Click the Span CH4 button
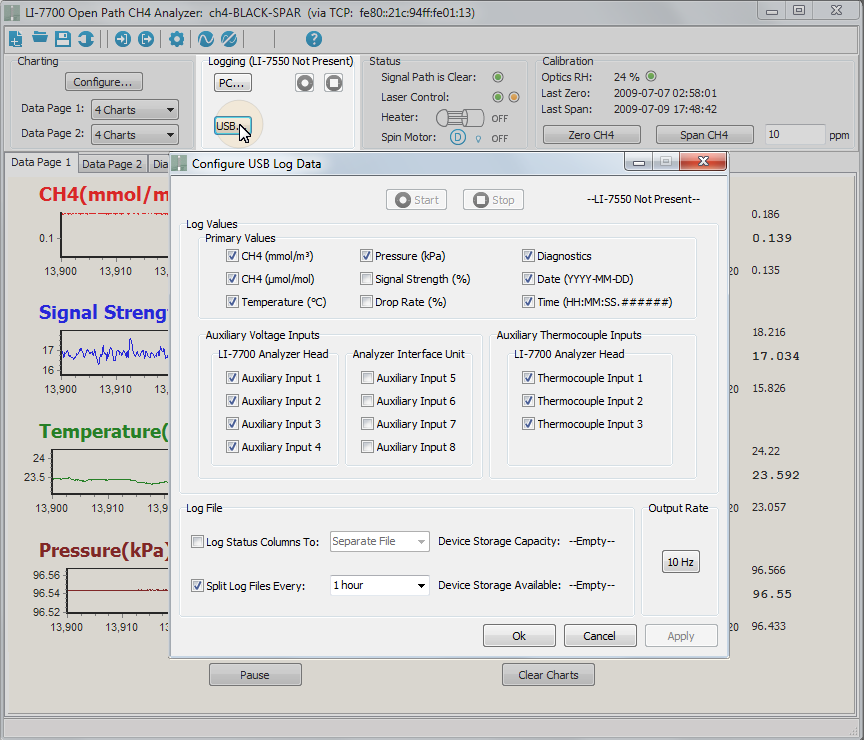The height and width of the screenshot is (740, 864). pos(704,135)
